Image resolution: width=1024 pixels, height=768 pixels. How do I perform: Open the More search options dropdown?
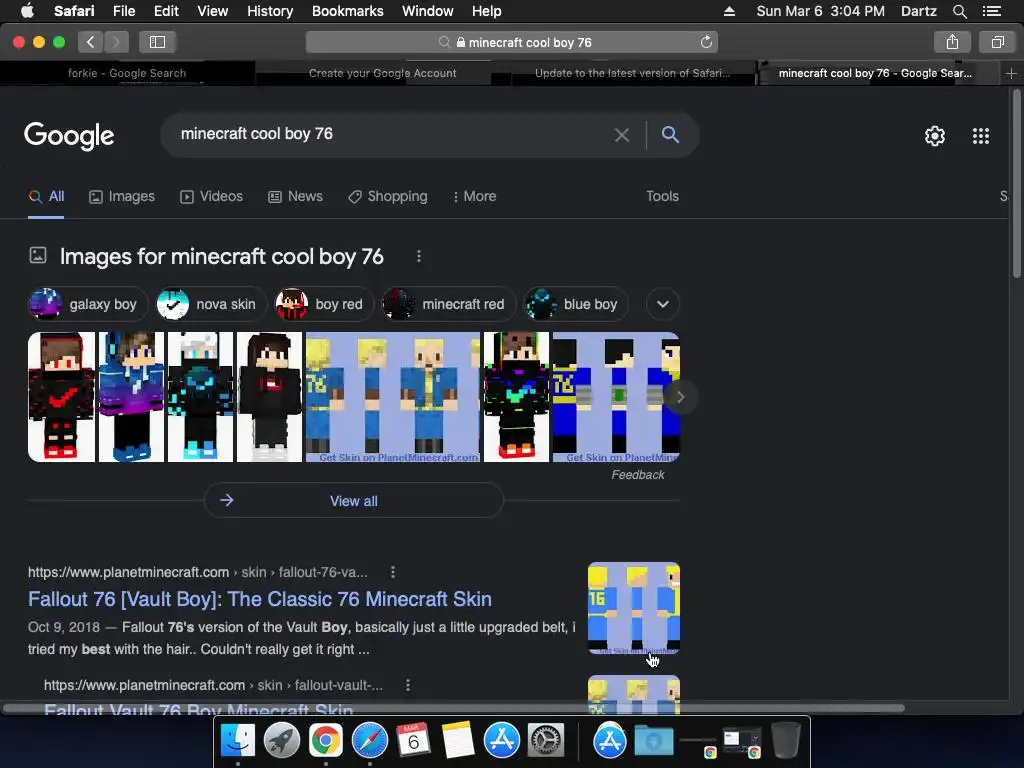point(475,197)
